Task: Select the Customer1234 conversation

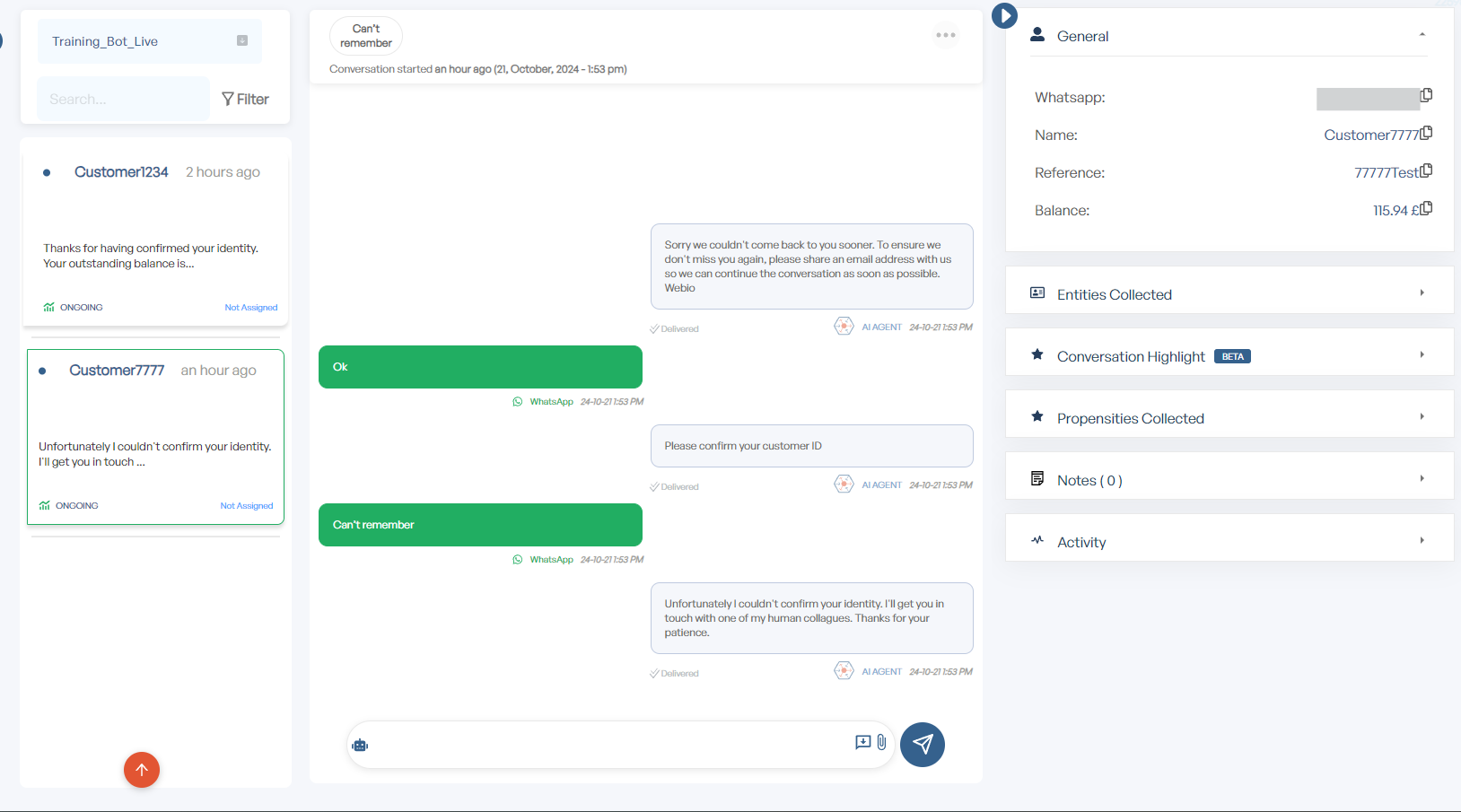Action: [155, 232]
